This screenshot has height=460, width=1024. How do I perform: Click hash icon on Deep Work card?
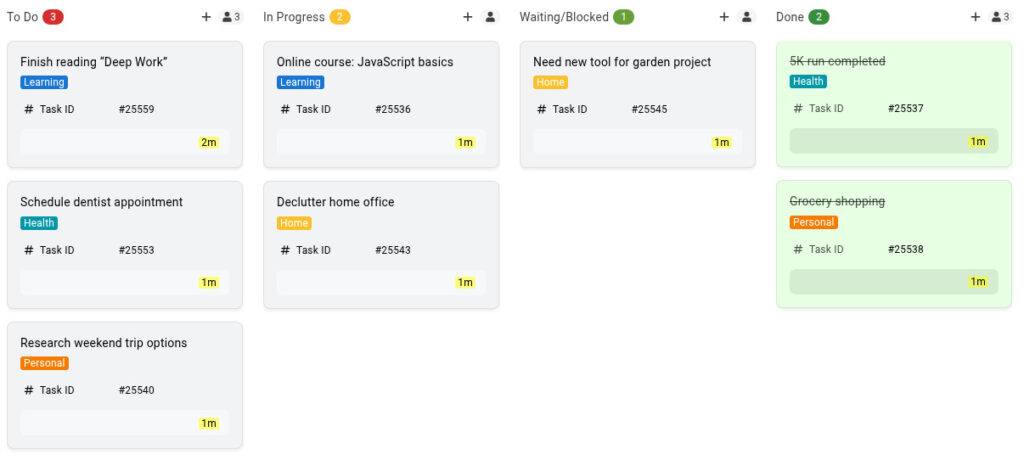(x=29, y=109)
